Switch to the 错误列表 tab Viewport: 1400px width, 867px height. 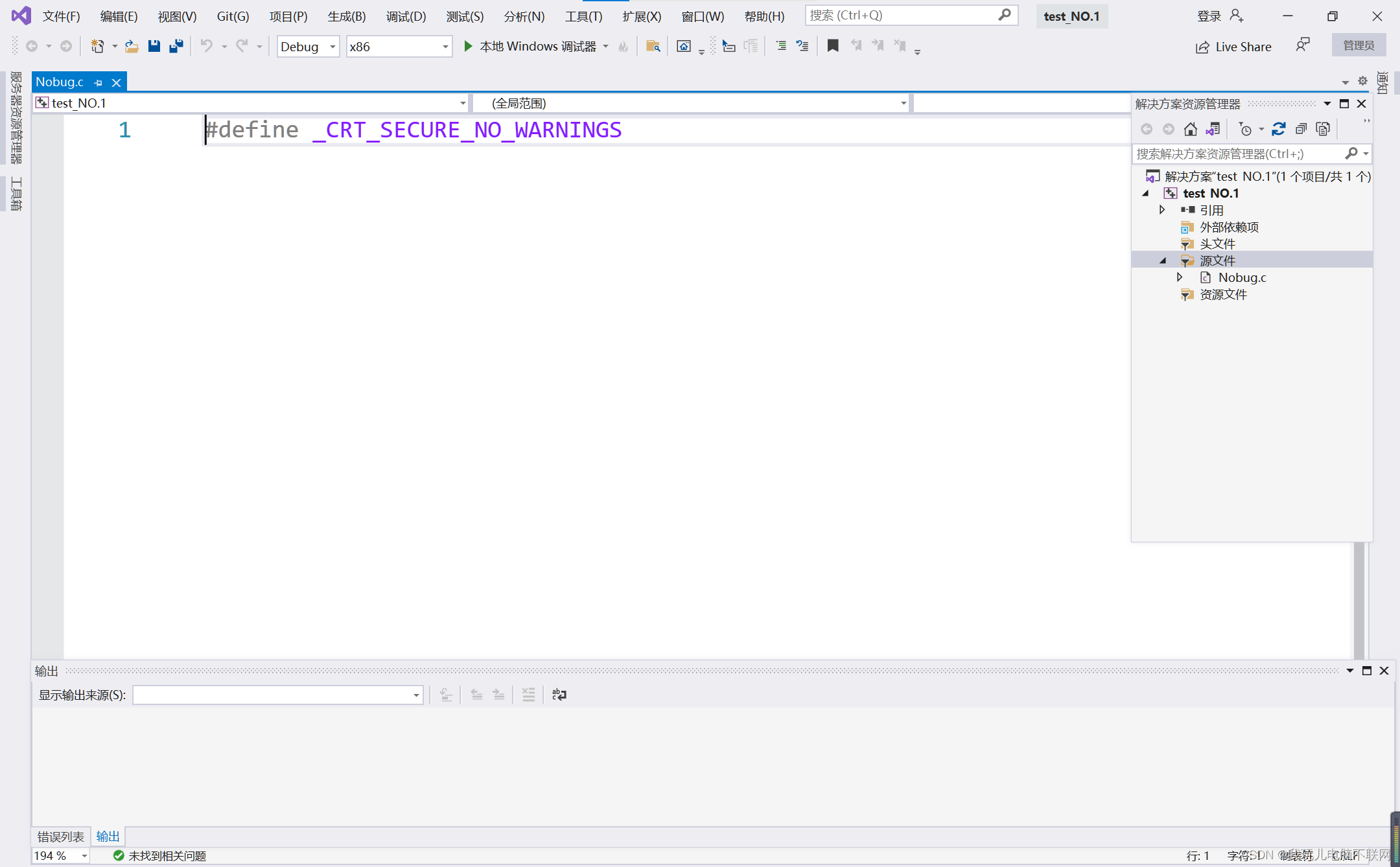(60, 837)
